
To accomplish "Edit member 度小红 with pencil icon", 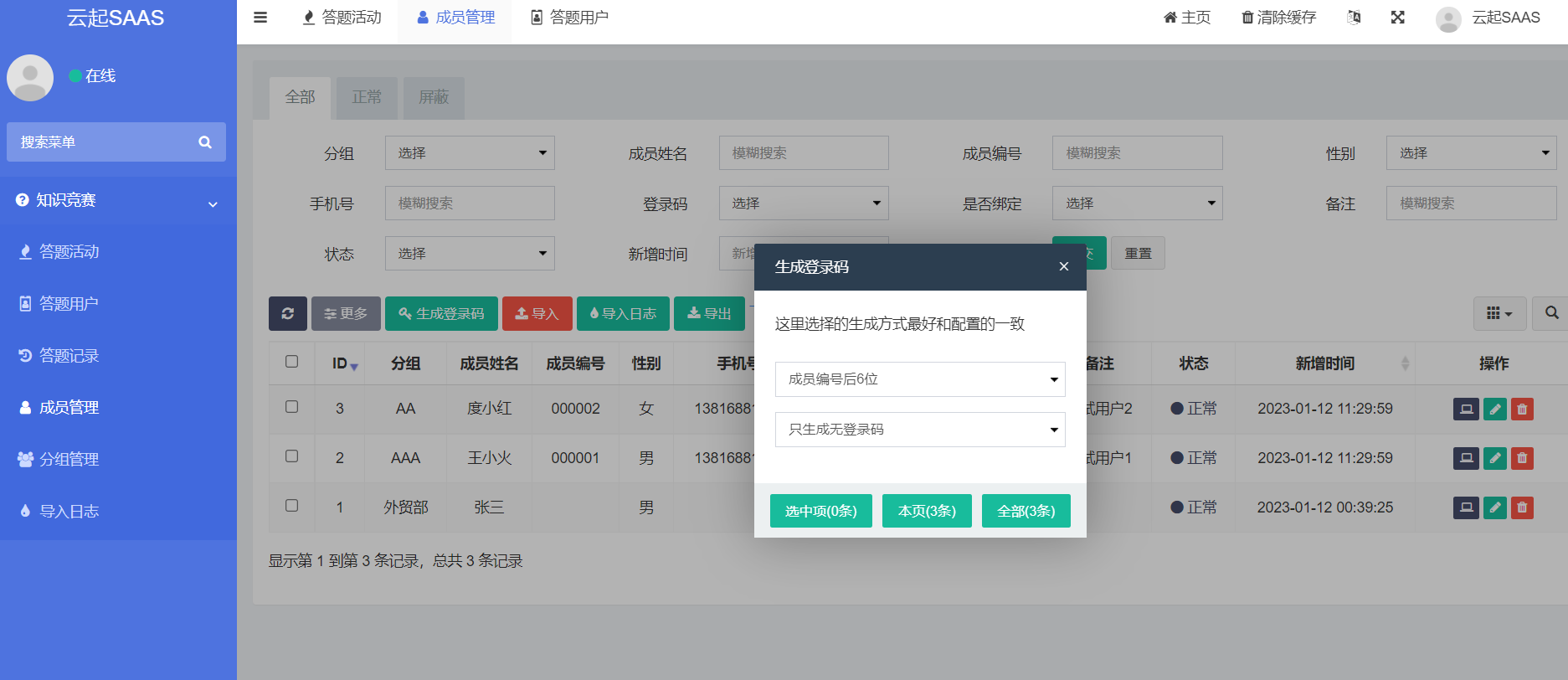I will pyautogui.click(x=1495, y=410).
